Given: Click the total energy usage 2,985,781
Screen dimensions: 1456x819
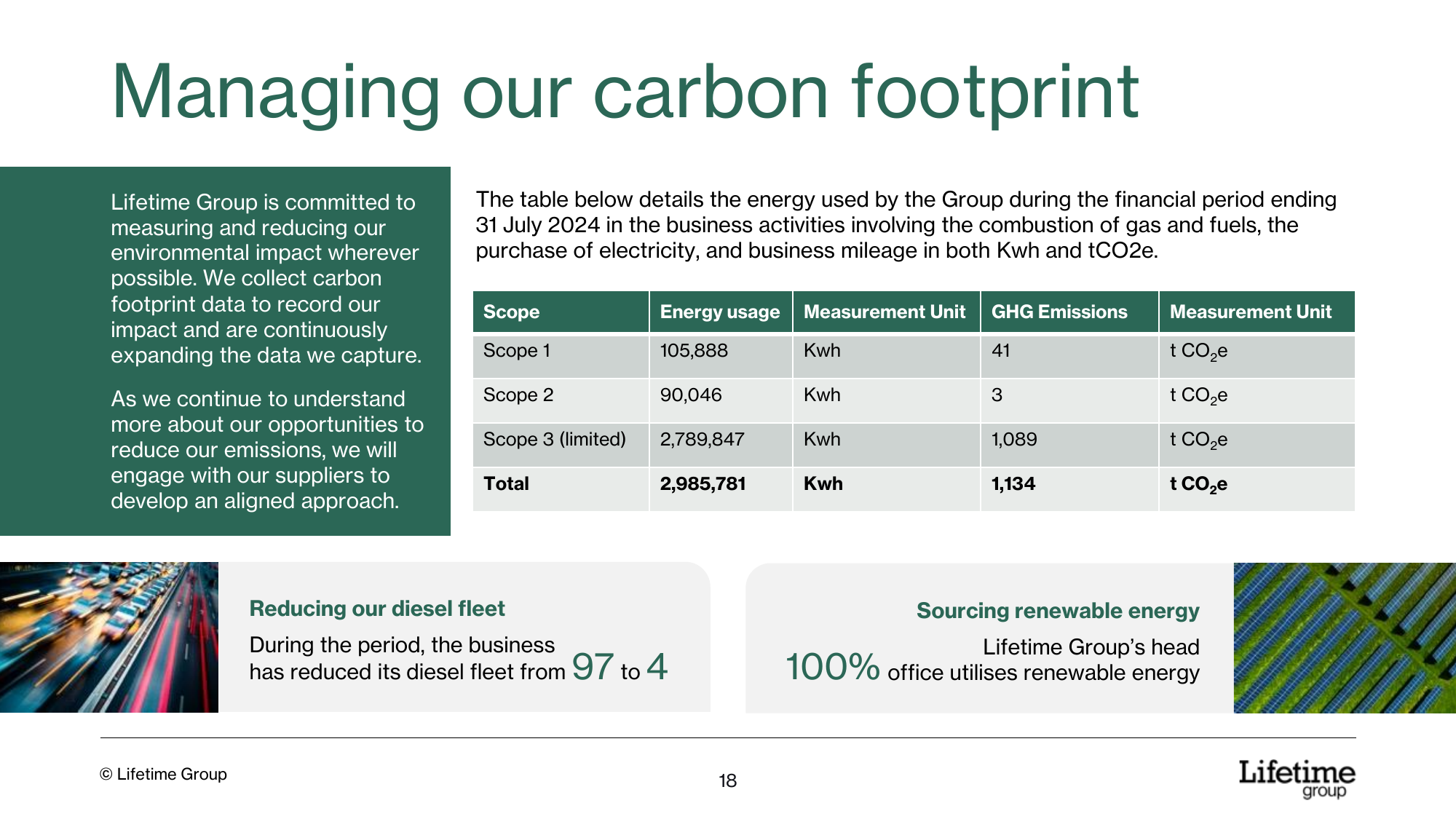Looking at the screenshot, I should click(703, 483).
